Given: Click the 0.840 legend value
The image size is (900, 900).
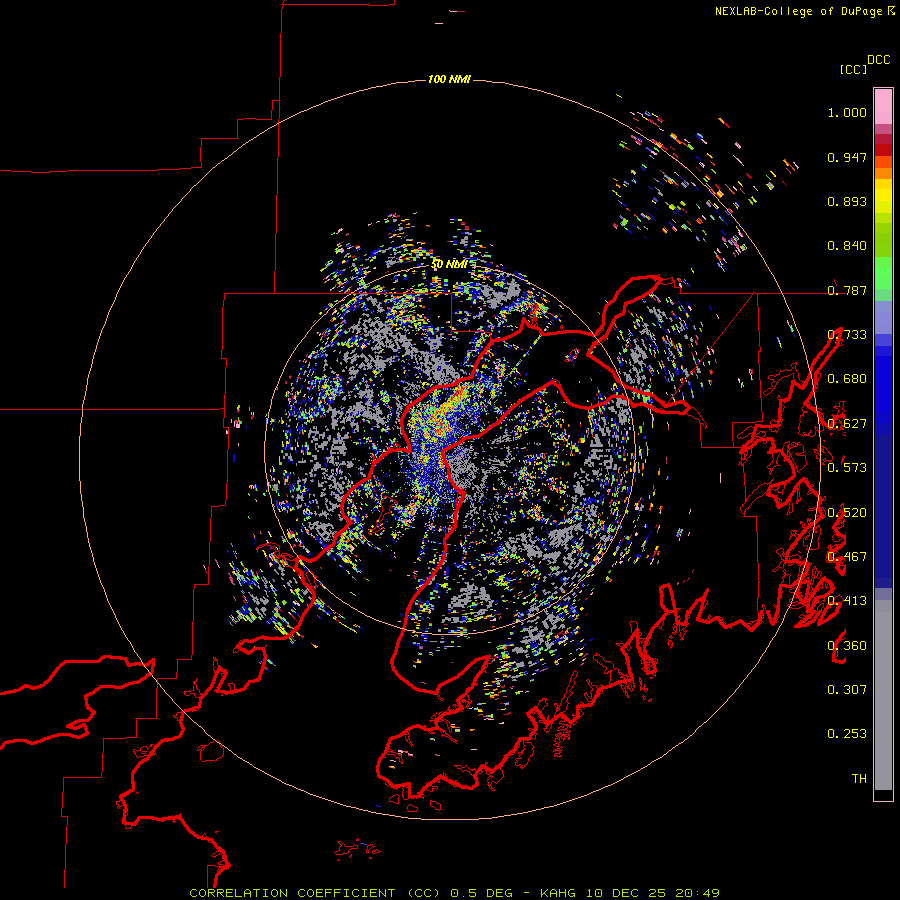Looking at the screenshot, I should (847, 246).
